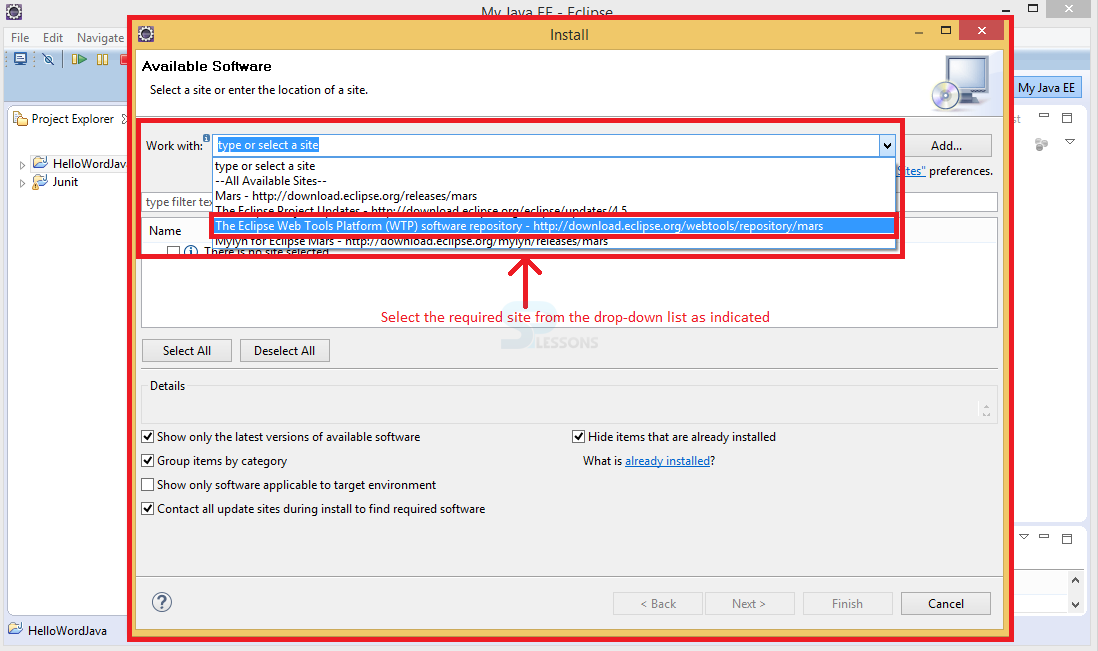1098x651 pixels.
Task: Click the HelloWordJava status bar folder icon
Action: point(15,629)
